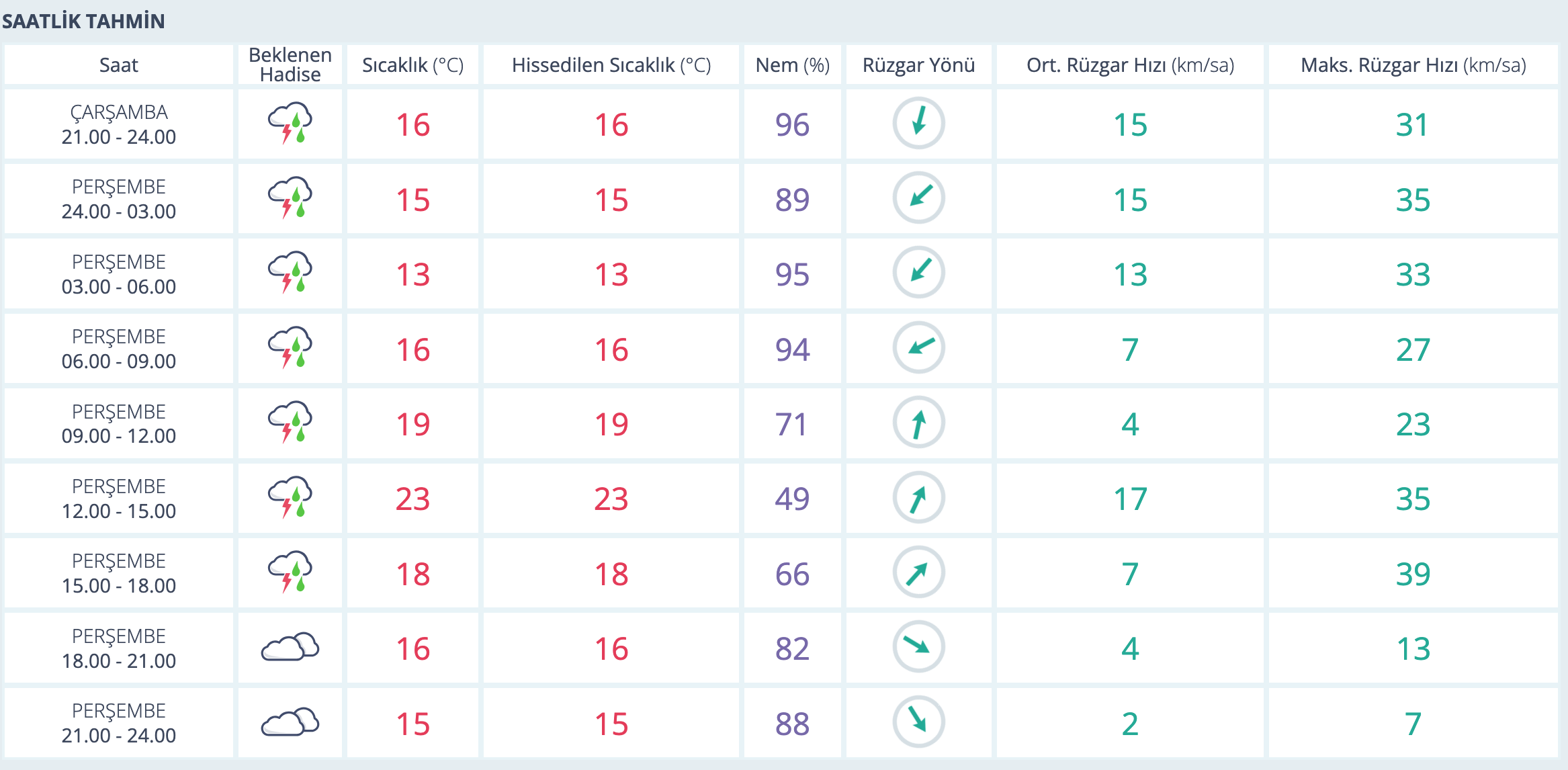
Task: Click the Saat column header
Action: (119, 65)
